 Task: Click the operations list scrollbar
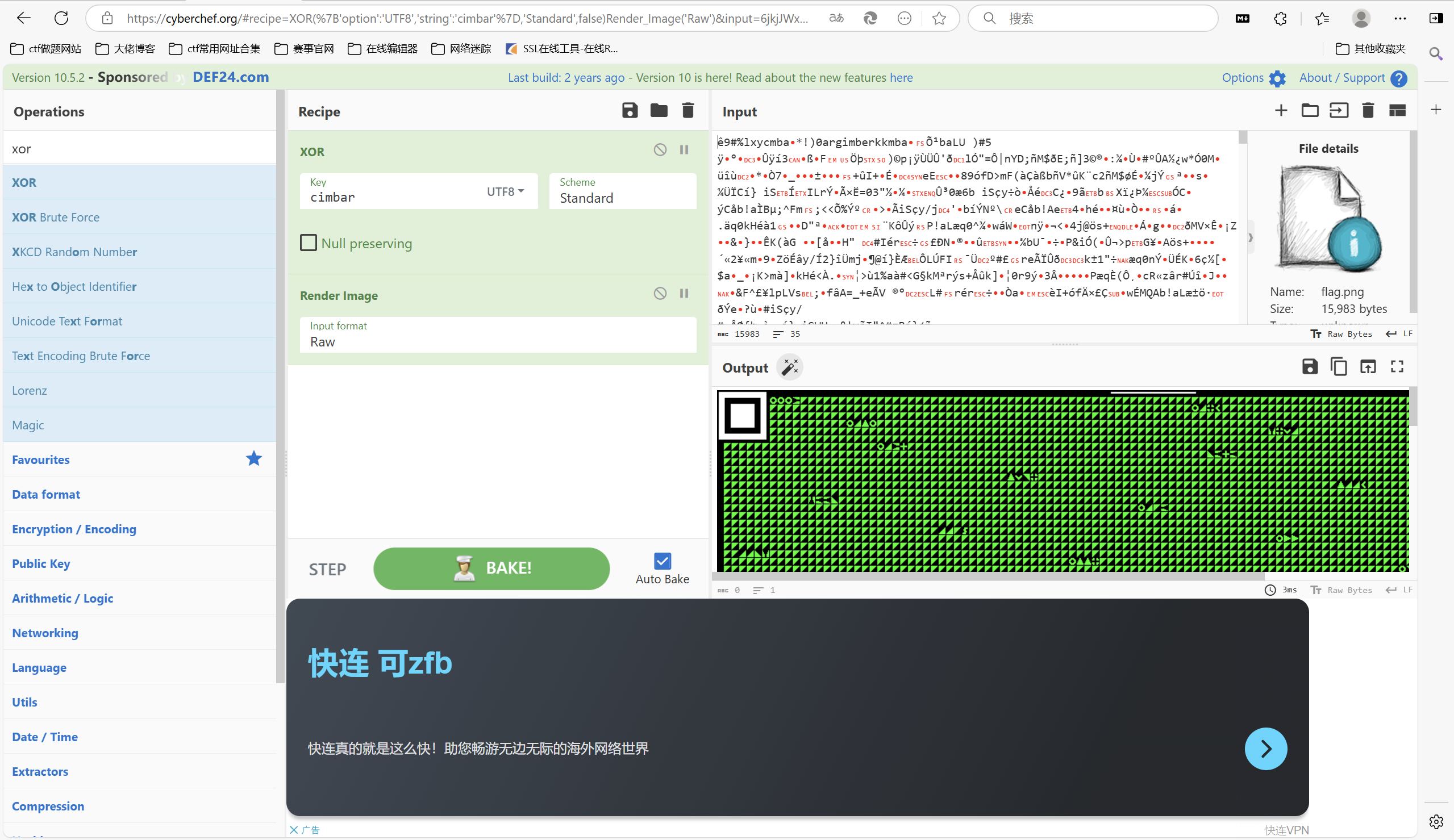281,386
